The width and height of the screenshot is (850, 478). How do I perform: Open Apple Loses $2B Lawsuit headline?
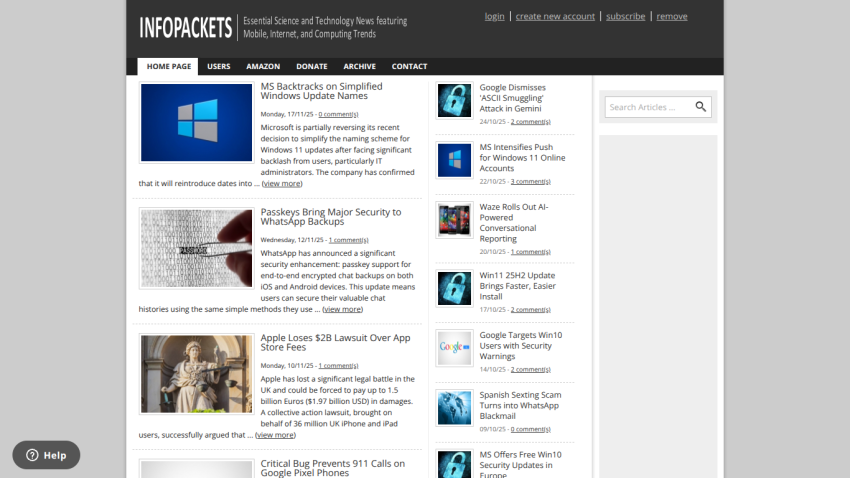[x=335, y=343]
